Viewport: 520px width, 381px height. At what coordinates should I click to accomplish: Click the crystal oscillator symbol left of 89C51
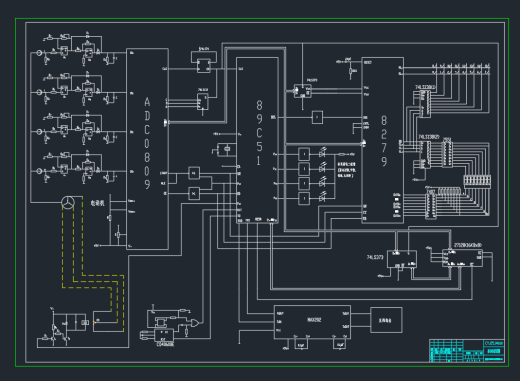coord(227,149)
